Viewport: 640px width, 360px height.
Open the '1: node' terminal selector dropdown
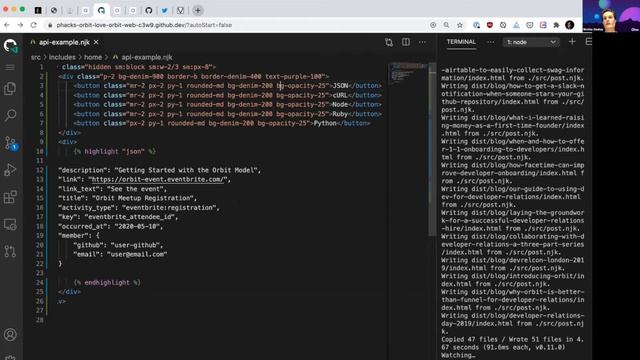[531, 42]
